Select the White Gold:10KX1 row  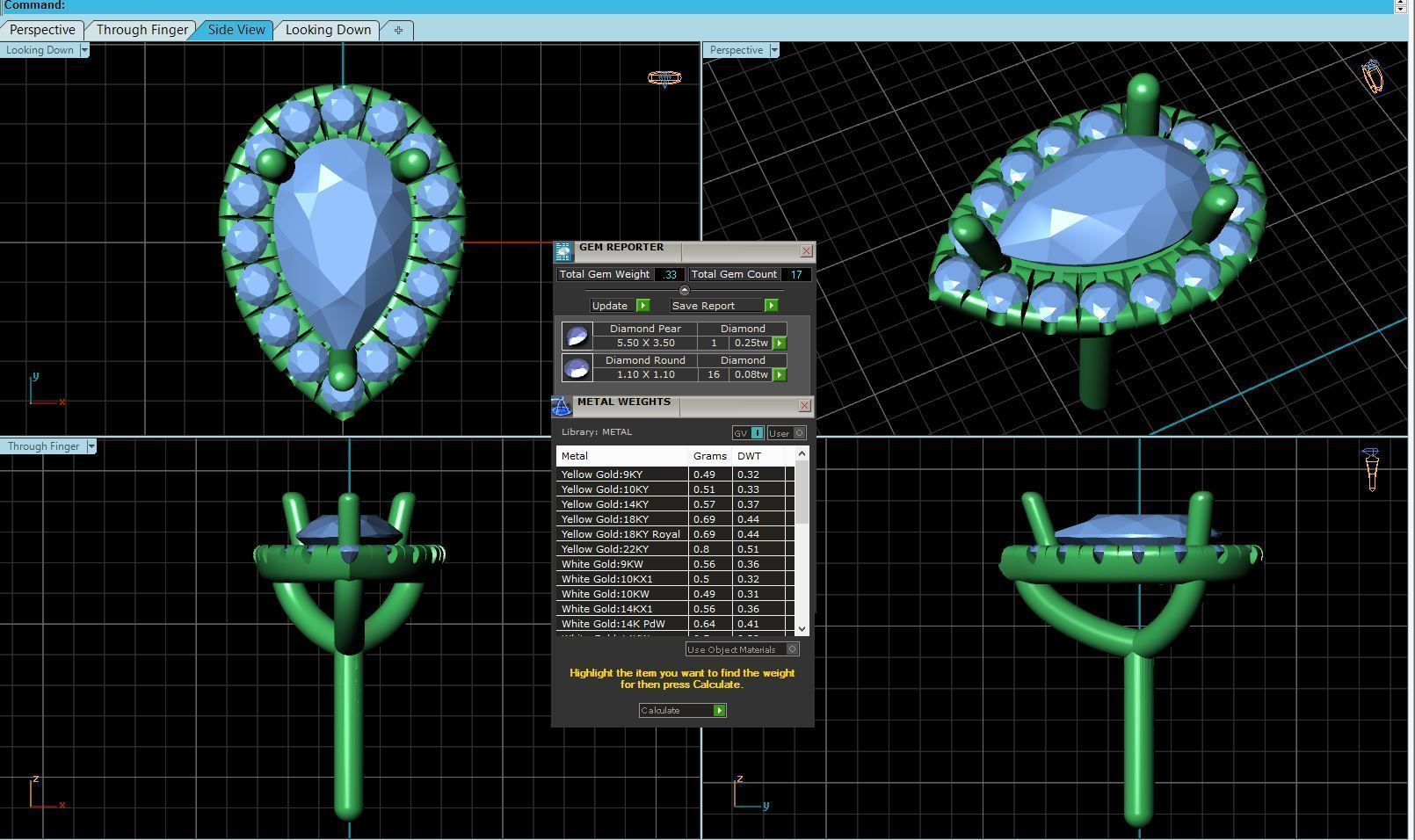click(x=675, y=579)
